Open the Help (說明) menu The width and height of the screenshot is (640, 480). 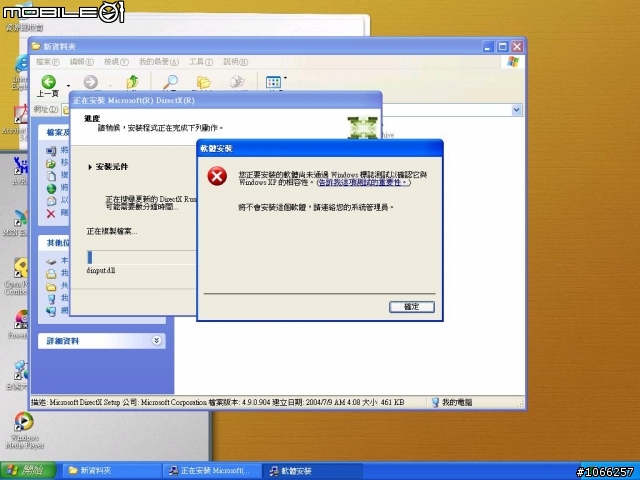pos(236,62)
